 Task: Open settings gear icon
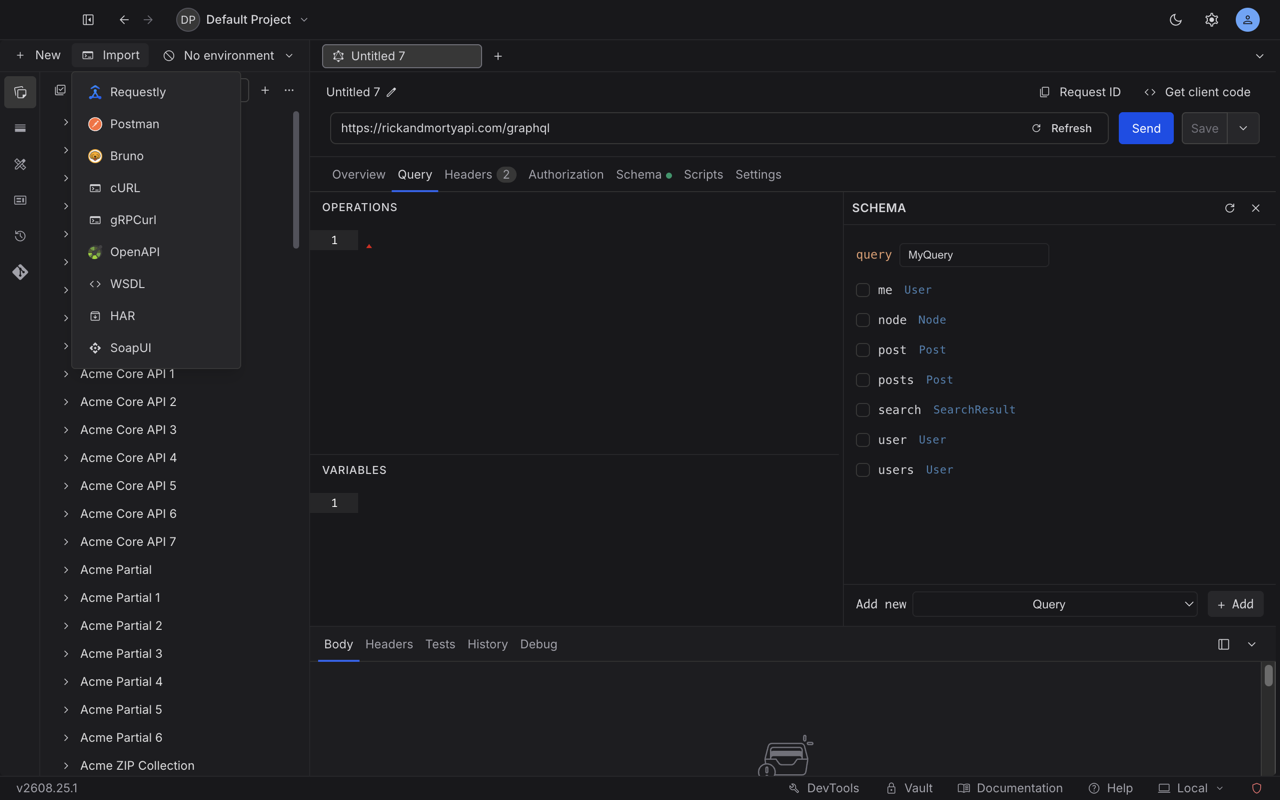[1211, 20]
